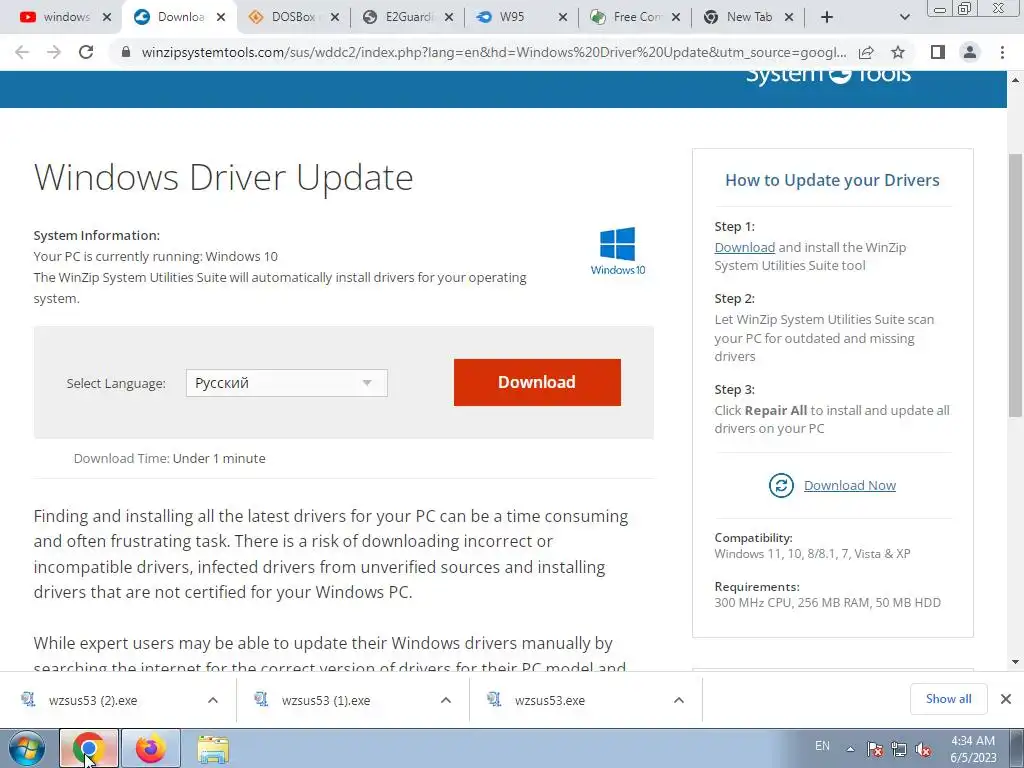The width and height of the screenshot is (1024, 768).
Task: Close the DOSBox tab
Action: [x=334, y=18]
